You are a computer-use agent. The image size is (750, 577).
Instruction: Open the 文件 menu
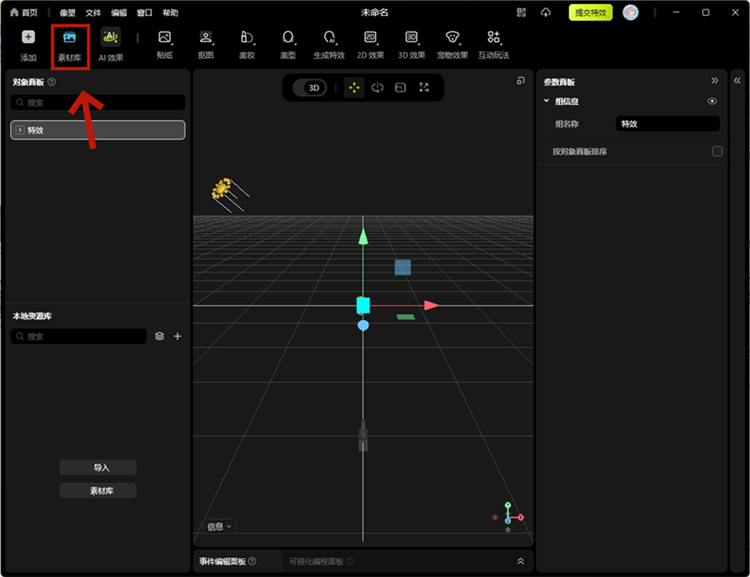pos(93,13)
